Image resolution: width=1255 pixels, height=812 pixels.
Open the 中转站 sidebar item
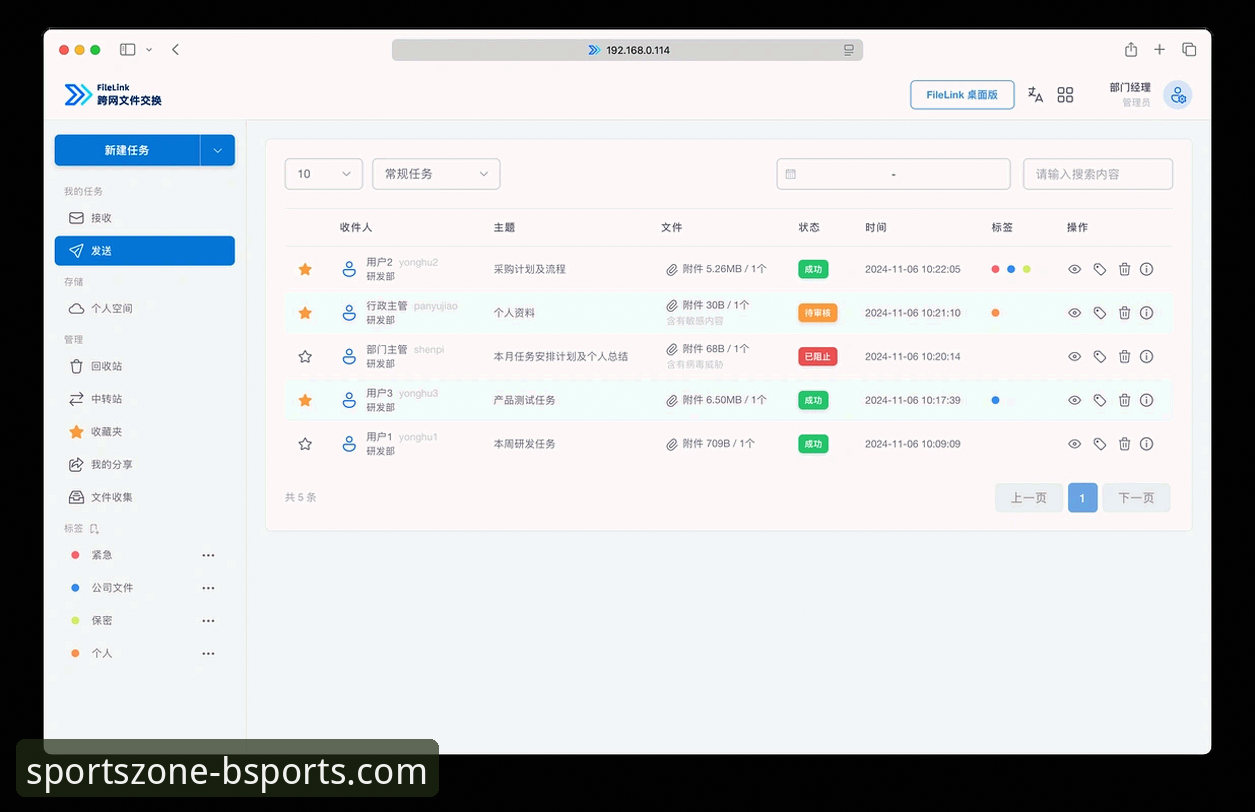pyautogui.click(x=105, y=399)
